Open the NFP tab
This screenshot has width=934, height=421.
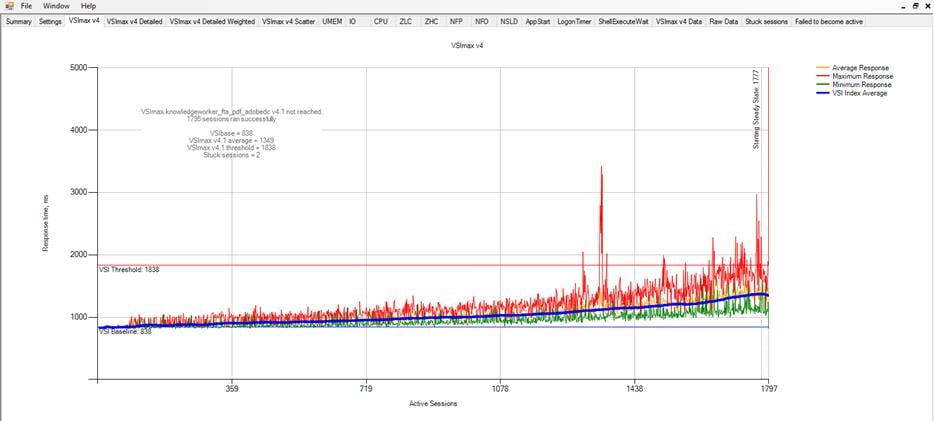456,21
